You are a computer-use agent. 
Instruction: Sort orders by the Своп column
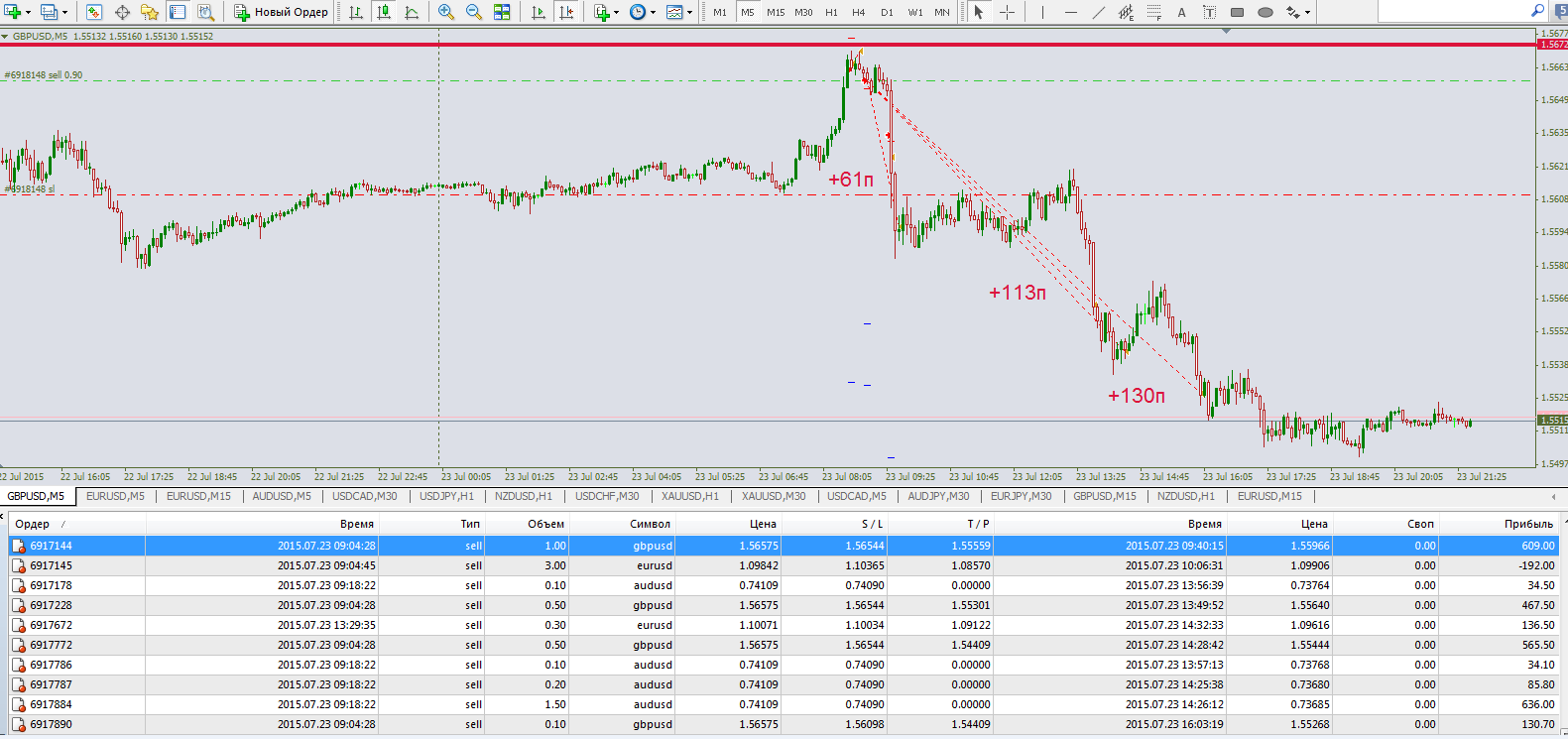[1387, 524]
